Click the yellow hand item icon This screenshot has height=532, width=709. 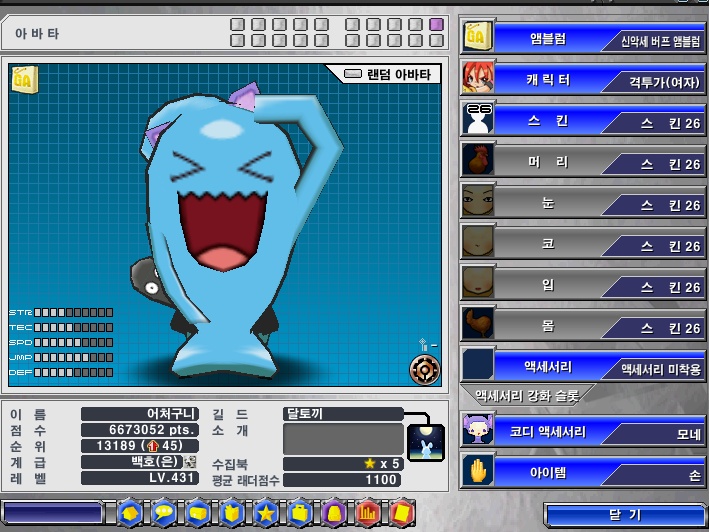pyautogui.click(x=478, y=471)
